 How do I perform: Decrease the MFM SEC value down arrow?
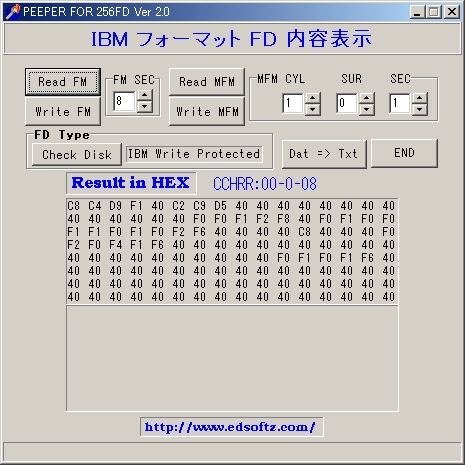420,110
